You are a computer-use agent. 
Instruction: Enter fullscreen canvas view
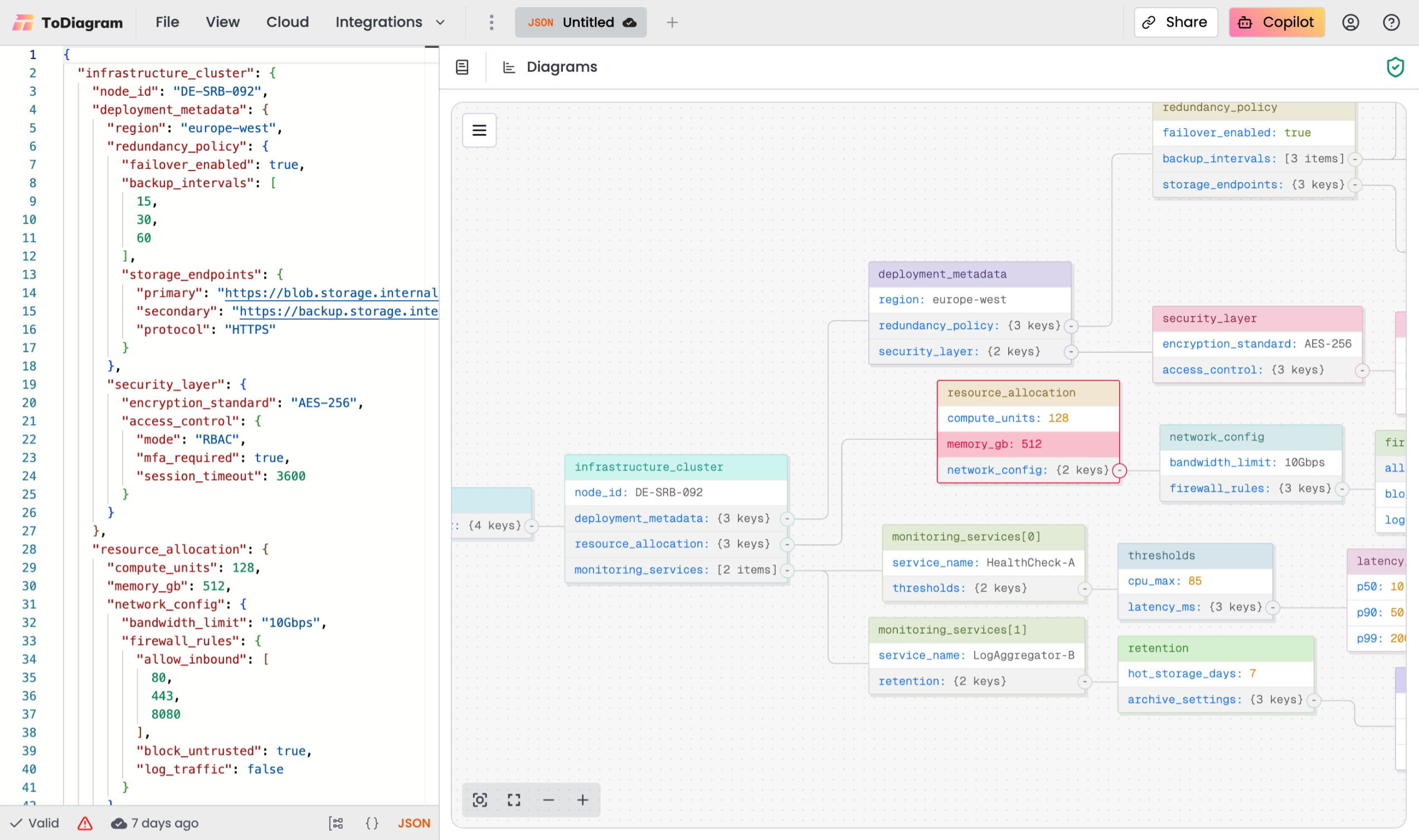513,800
